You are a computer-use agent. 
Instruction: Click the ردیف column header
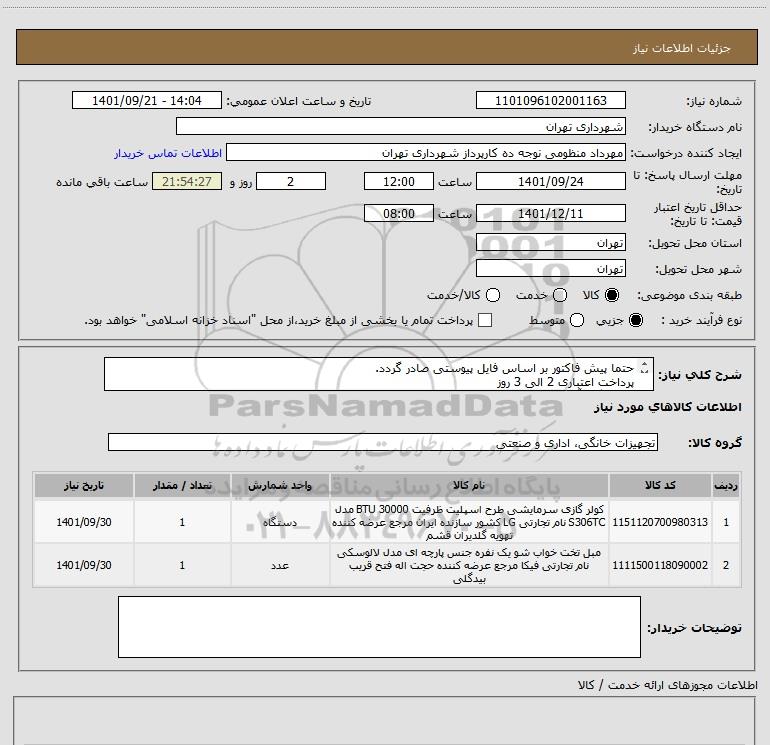tap(726, 485)
